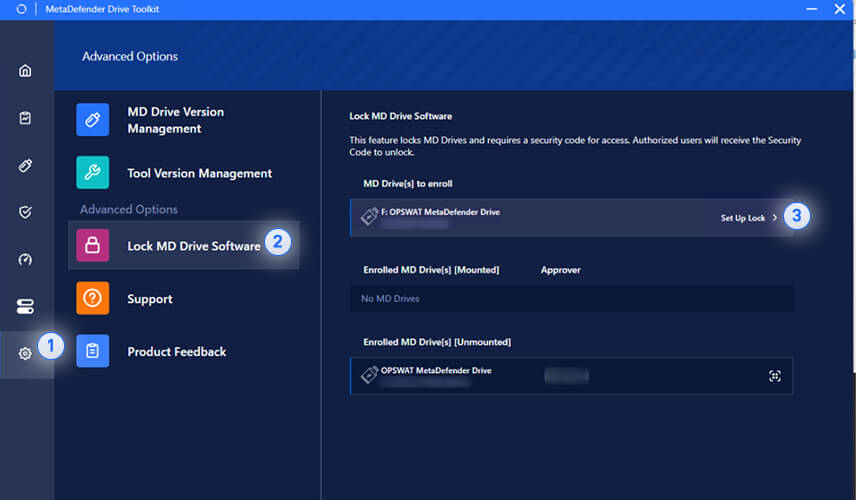Viewport: 856px width, 500px height.
Task: Open MD Drive Version Management
Action: click(176, 120)
